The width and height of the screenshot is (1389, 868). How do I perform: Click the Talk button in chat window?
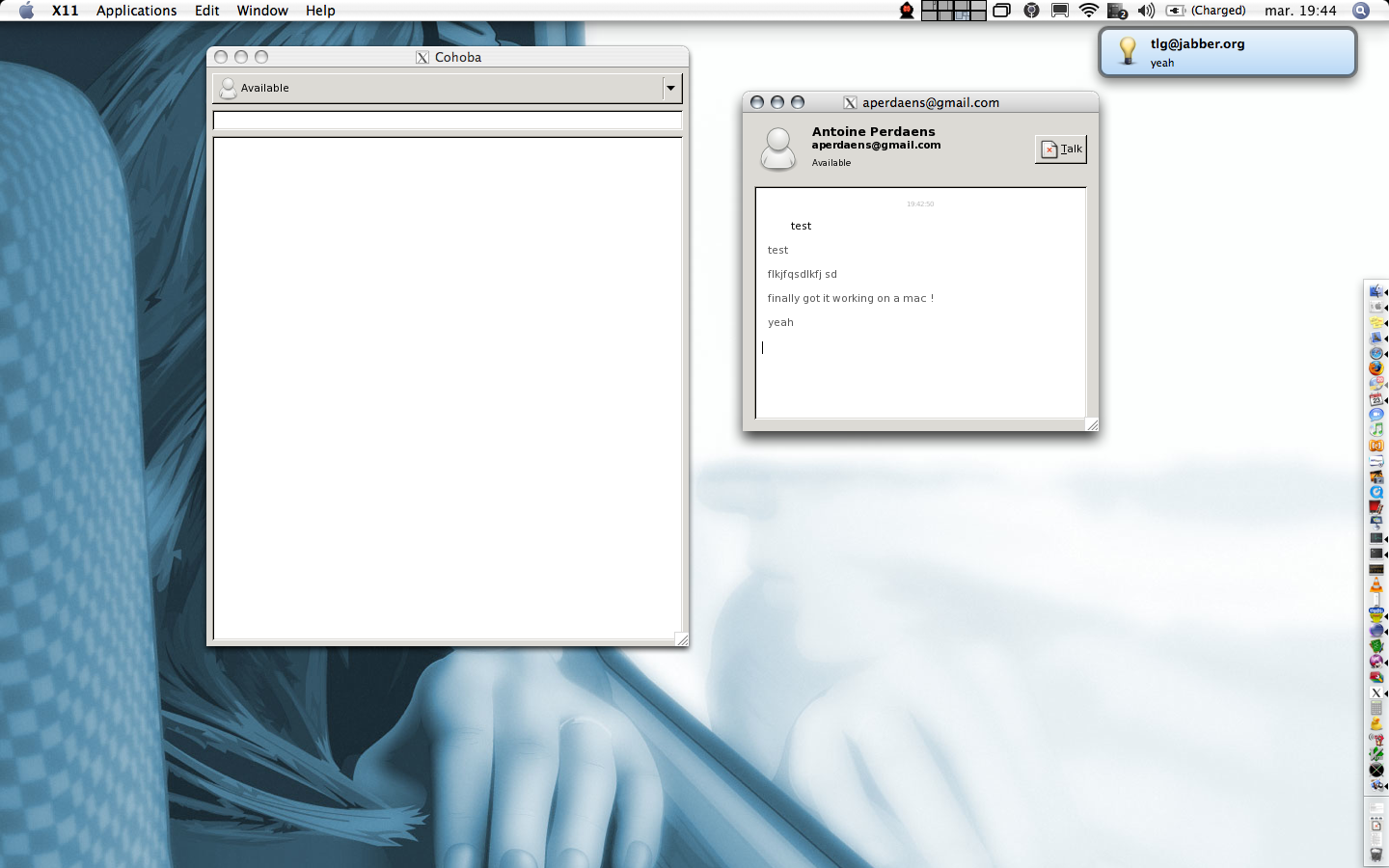tap(1060, 149)
